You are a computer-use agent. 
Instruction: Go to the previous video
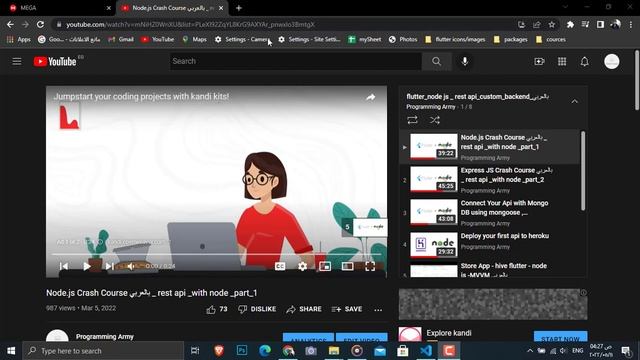[x=64, y=266]
